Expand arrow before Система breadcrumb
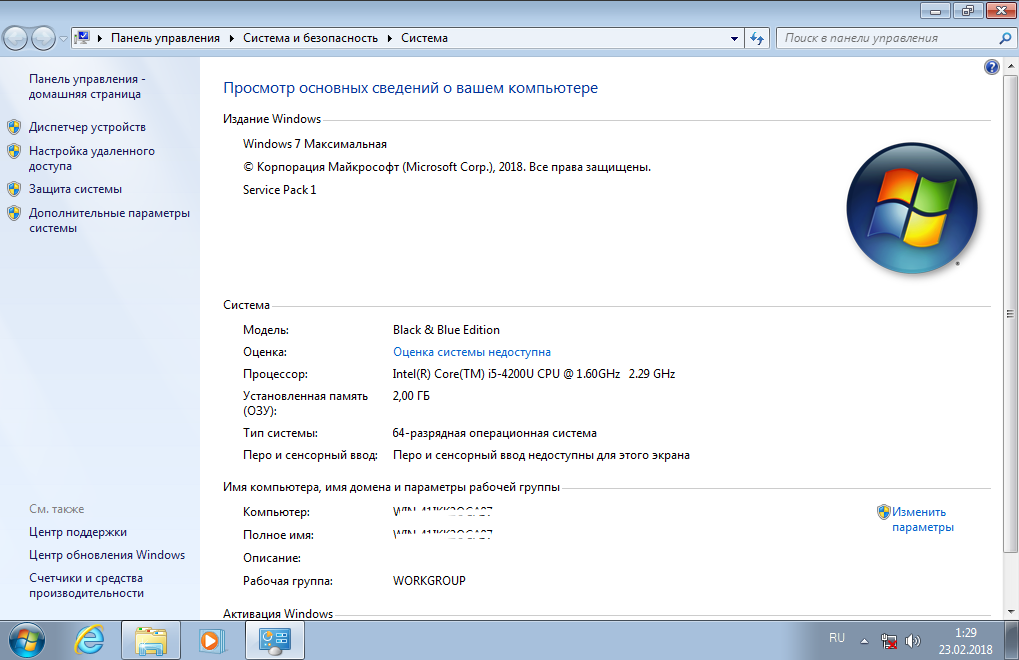The height and width of the screenshot is (660, 1019). pos(389,38)
